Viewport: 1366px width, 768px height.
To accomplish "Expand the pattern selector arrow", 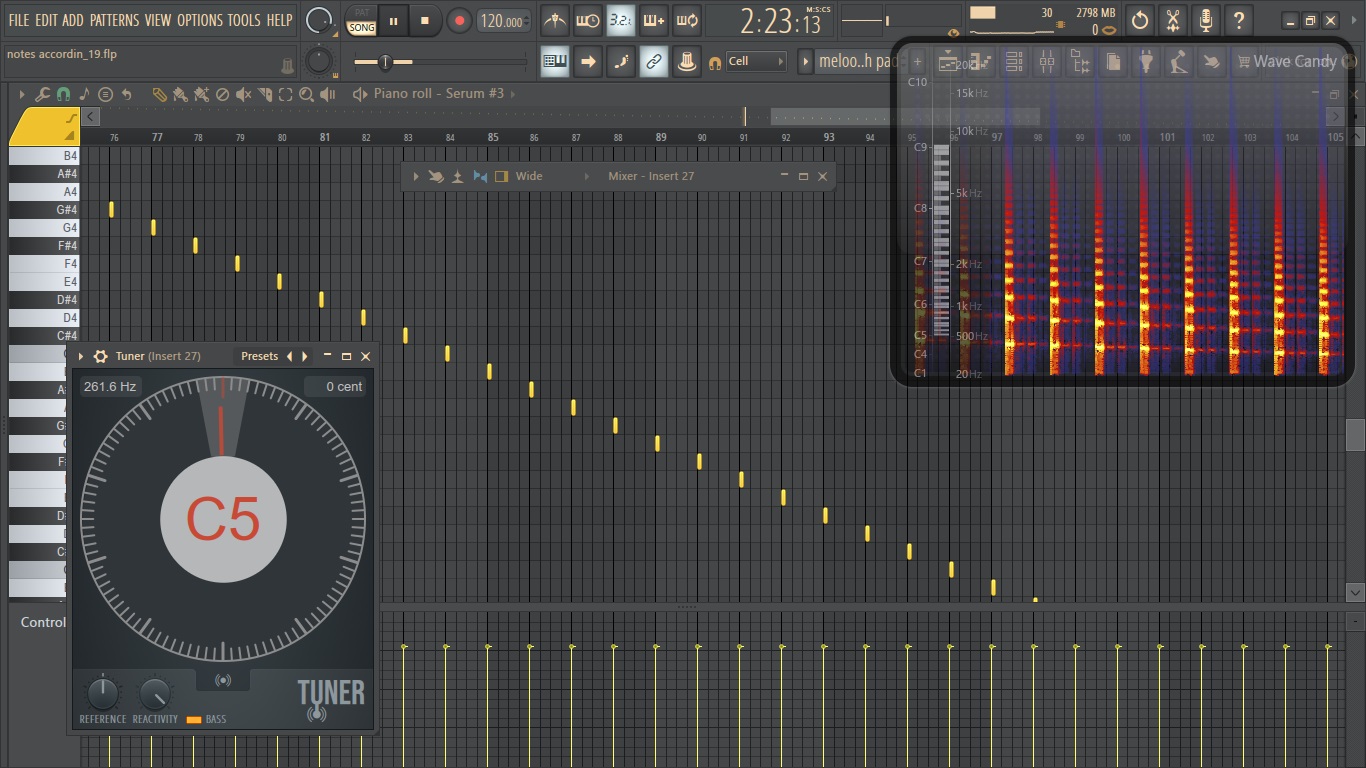I will click(805, 61).
